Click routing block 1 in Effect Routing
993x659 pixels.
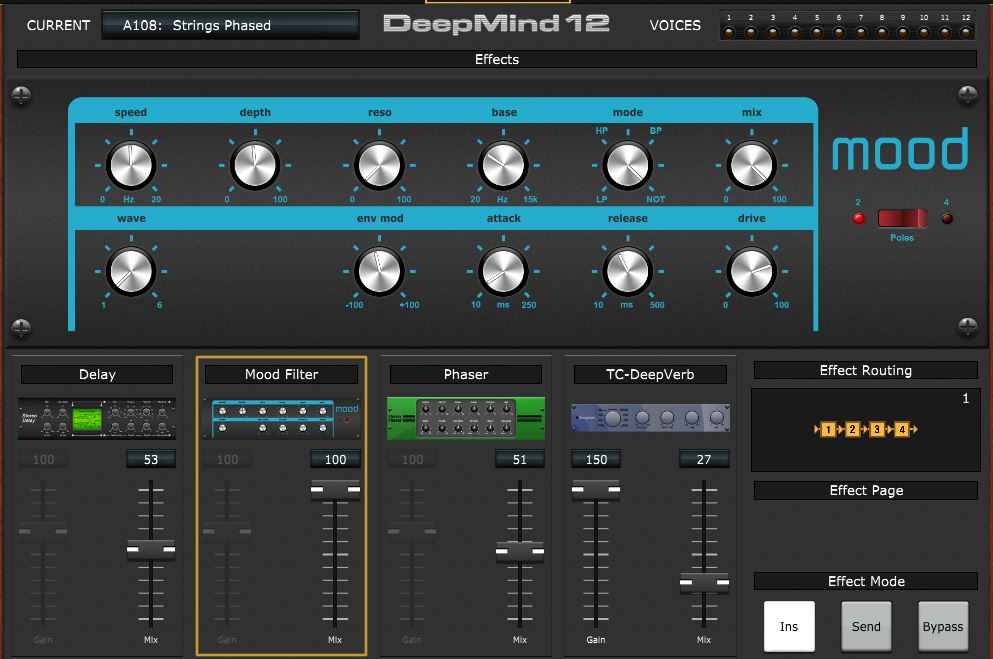828,430
